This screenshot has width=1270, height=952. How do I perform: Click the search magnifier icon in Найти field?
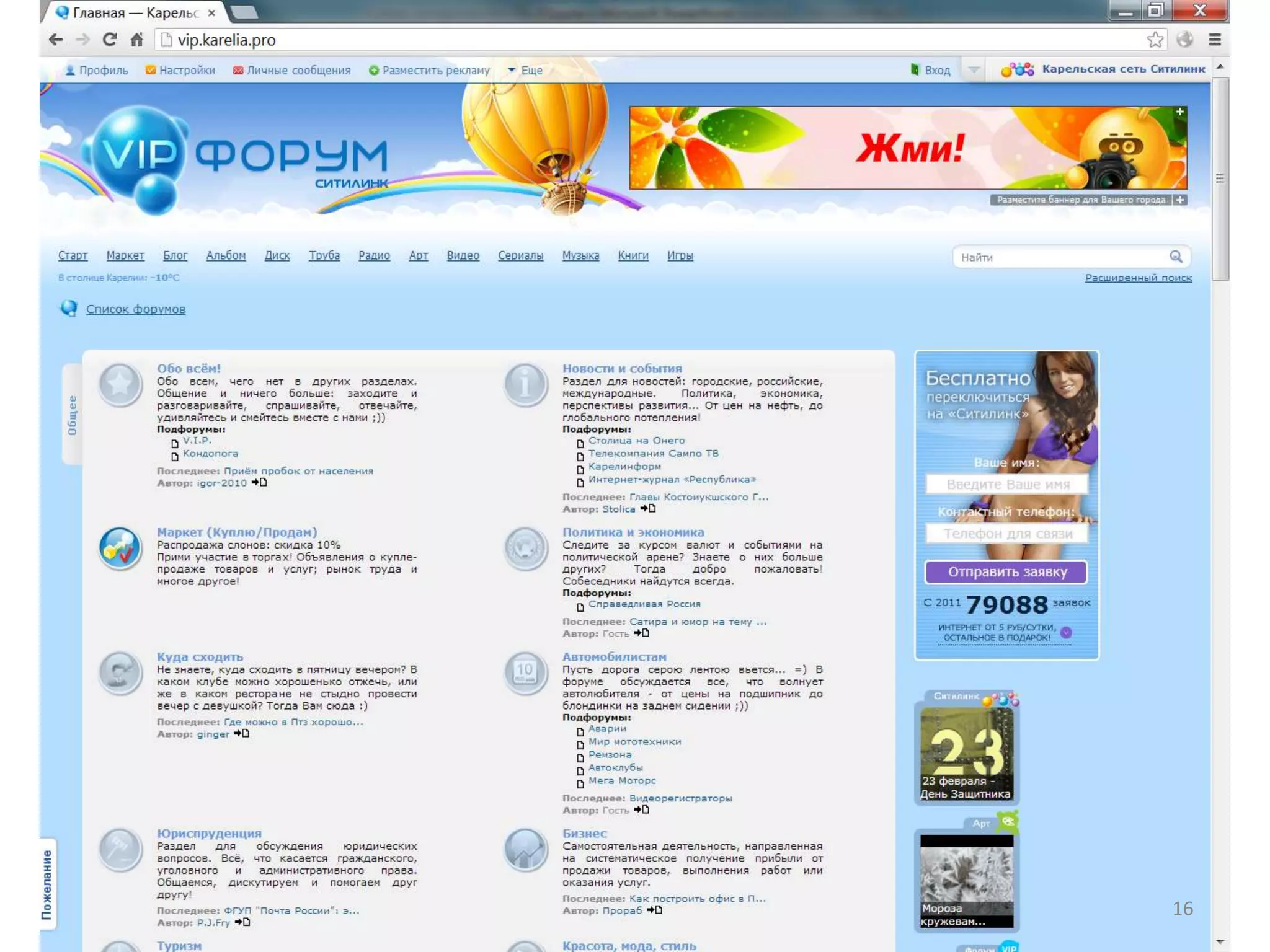pyautogui.click(x=1176, y=257)
